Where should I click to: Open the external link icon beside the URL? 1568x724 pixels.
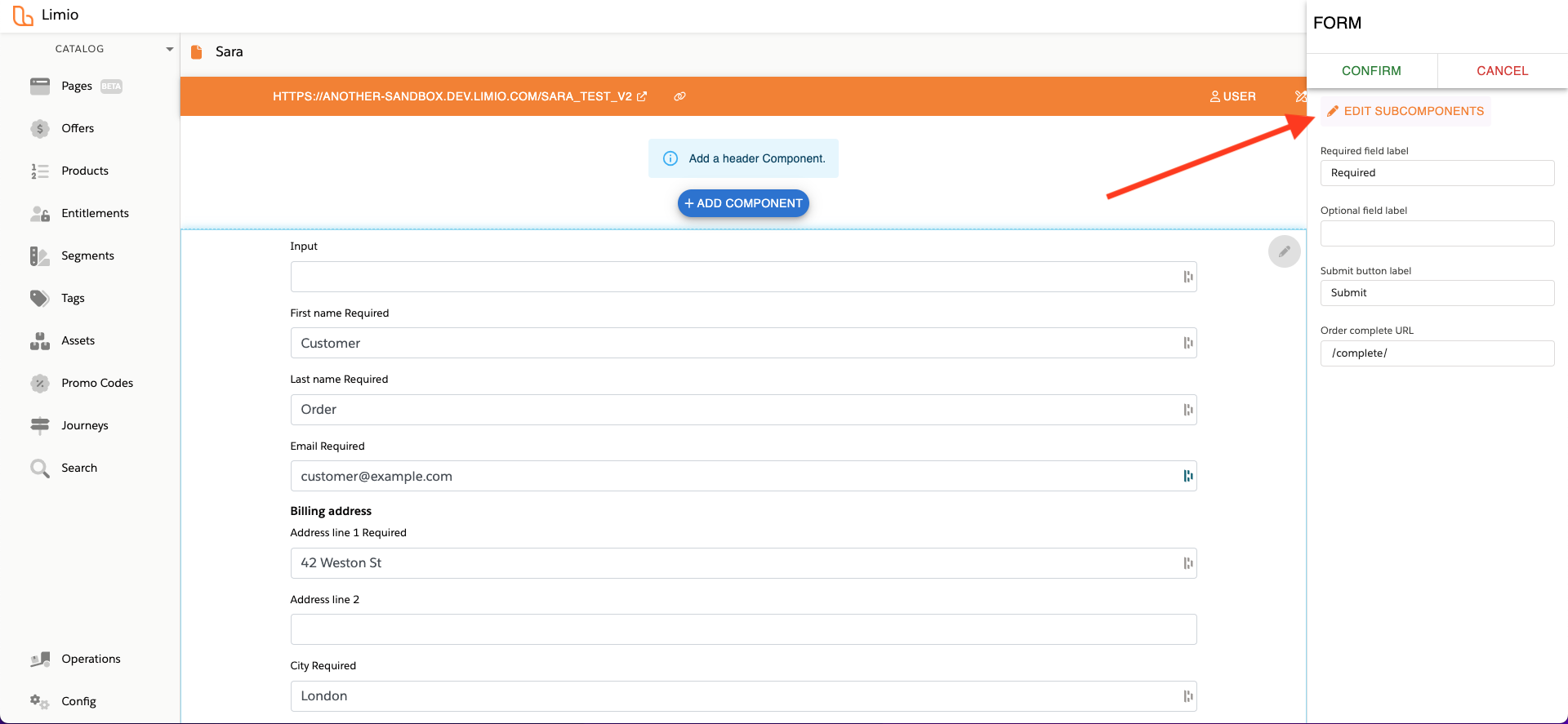pos(642,96)
